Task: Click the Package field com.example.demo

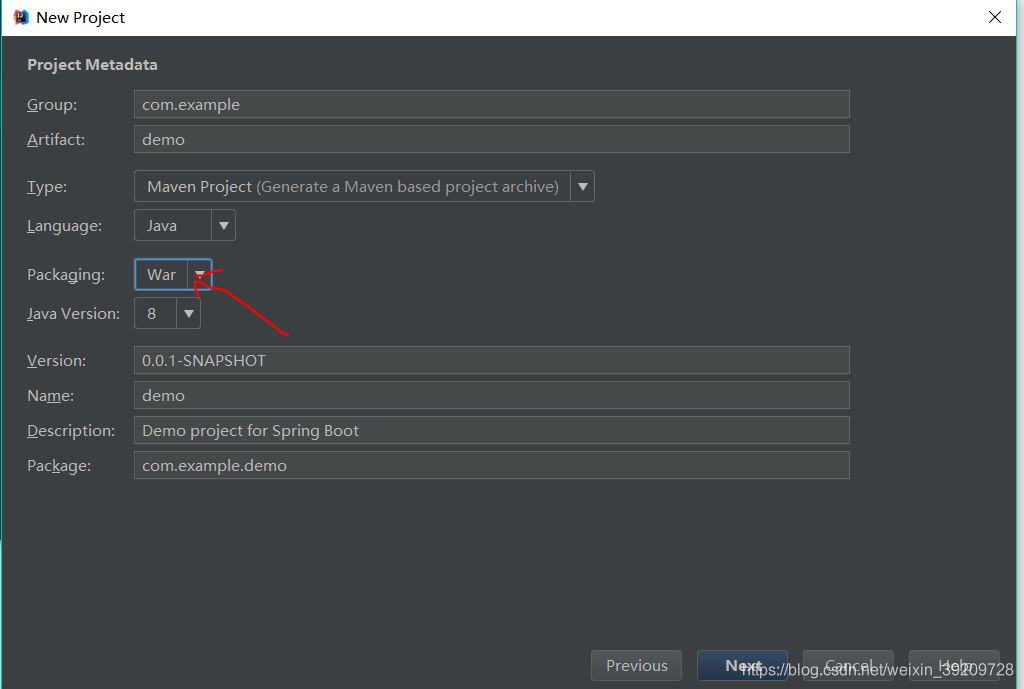Action: point(491,465)
